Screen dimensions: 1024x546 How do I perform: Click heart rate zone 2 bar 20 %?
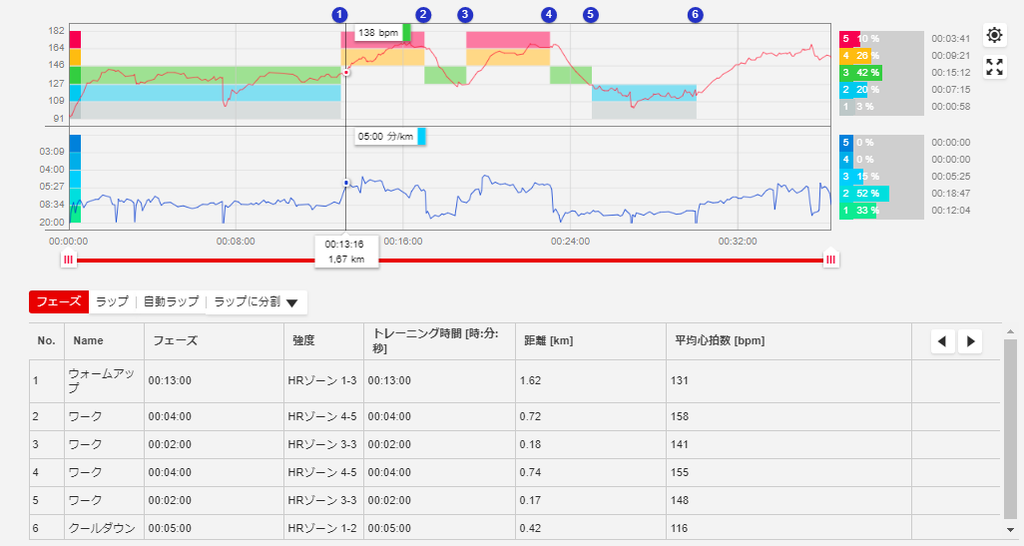(x=881, y=90)
